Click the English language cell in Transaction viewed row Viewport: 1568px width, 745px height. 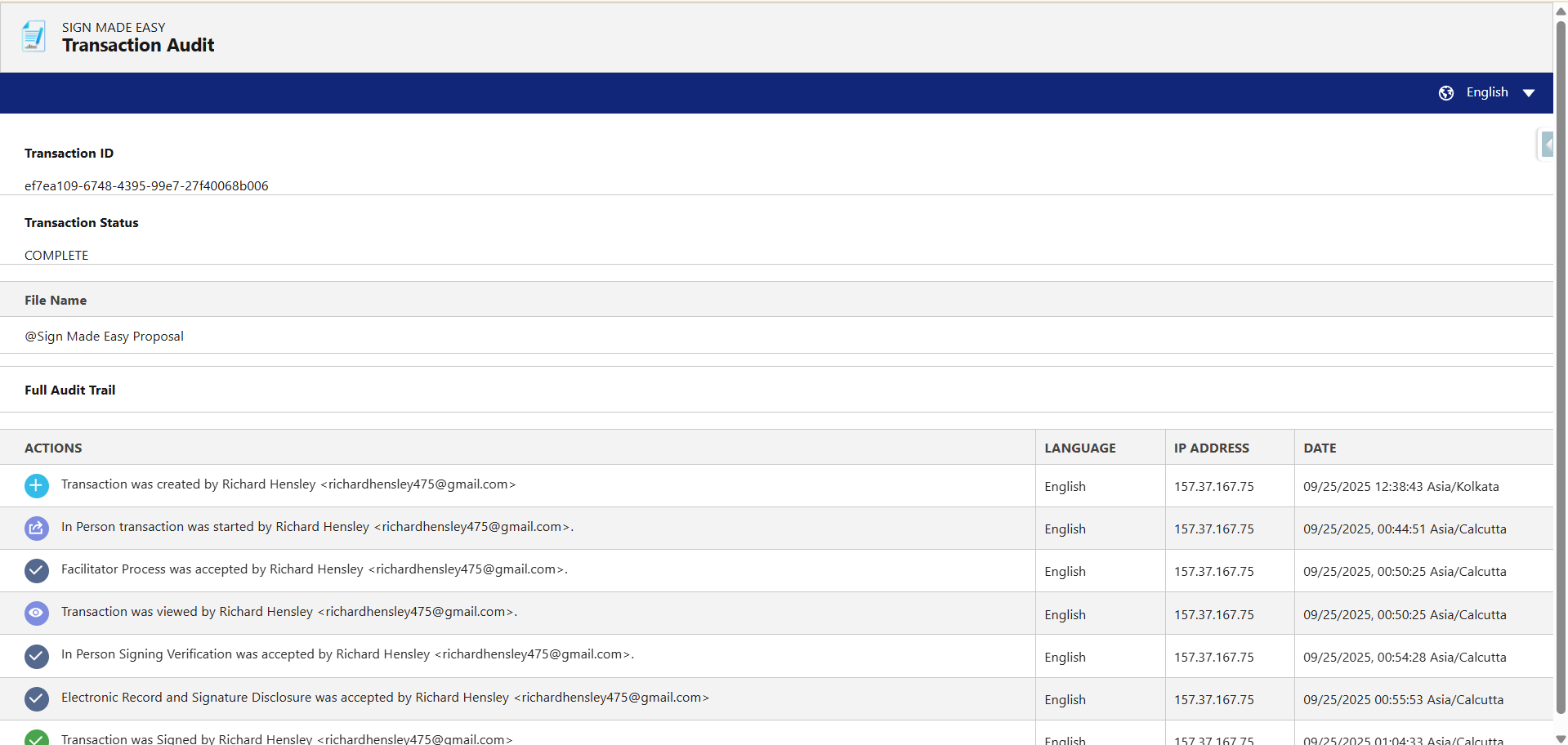1065,615
